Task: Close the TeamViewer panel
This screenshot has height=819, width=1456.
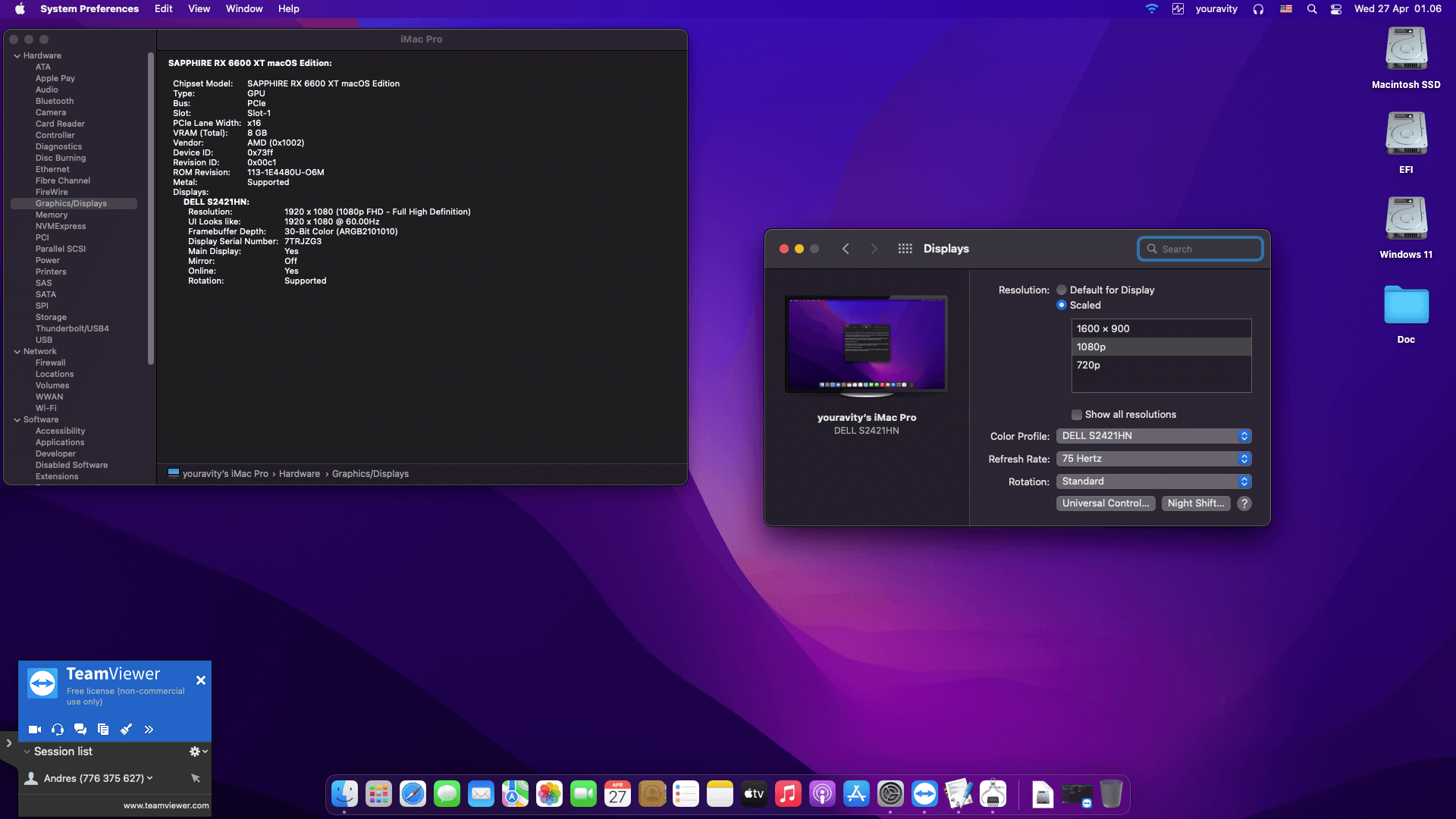Action: (x=201, y=680)
